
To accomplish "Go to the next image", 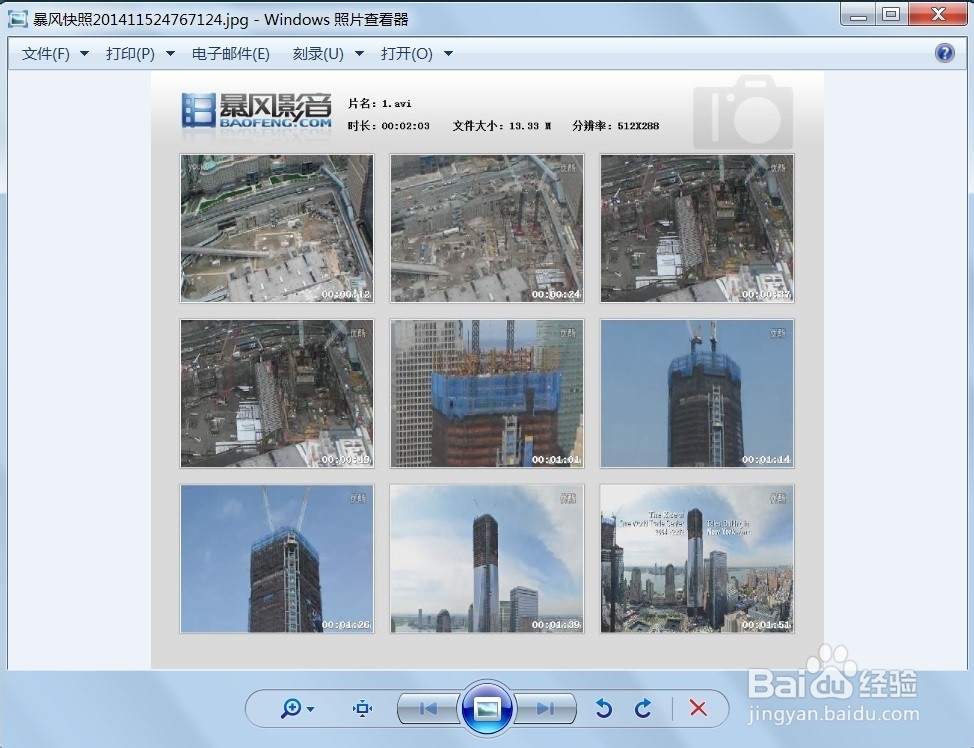I will pyautogui.click(x=547, y=708).
